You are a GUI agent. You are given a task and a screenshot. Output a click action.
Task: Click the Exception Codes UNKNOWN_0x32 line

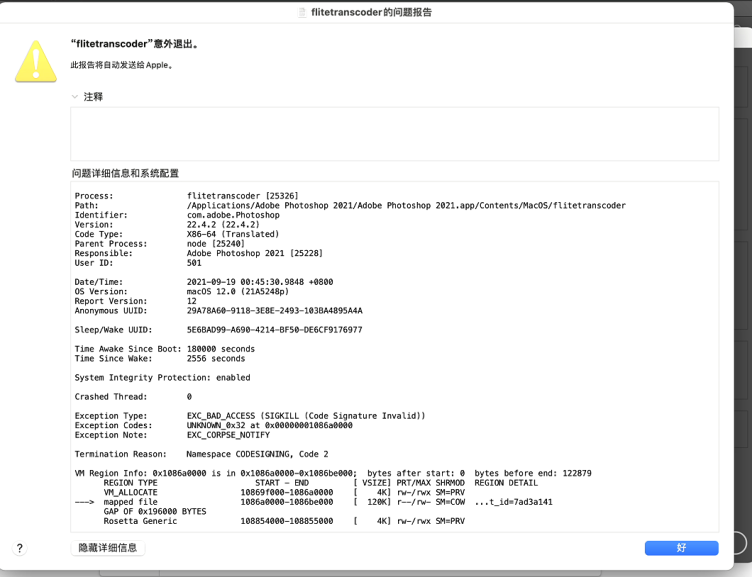[213, 426]
